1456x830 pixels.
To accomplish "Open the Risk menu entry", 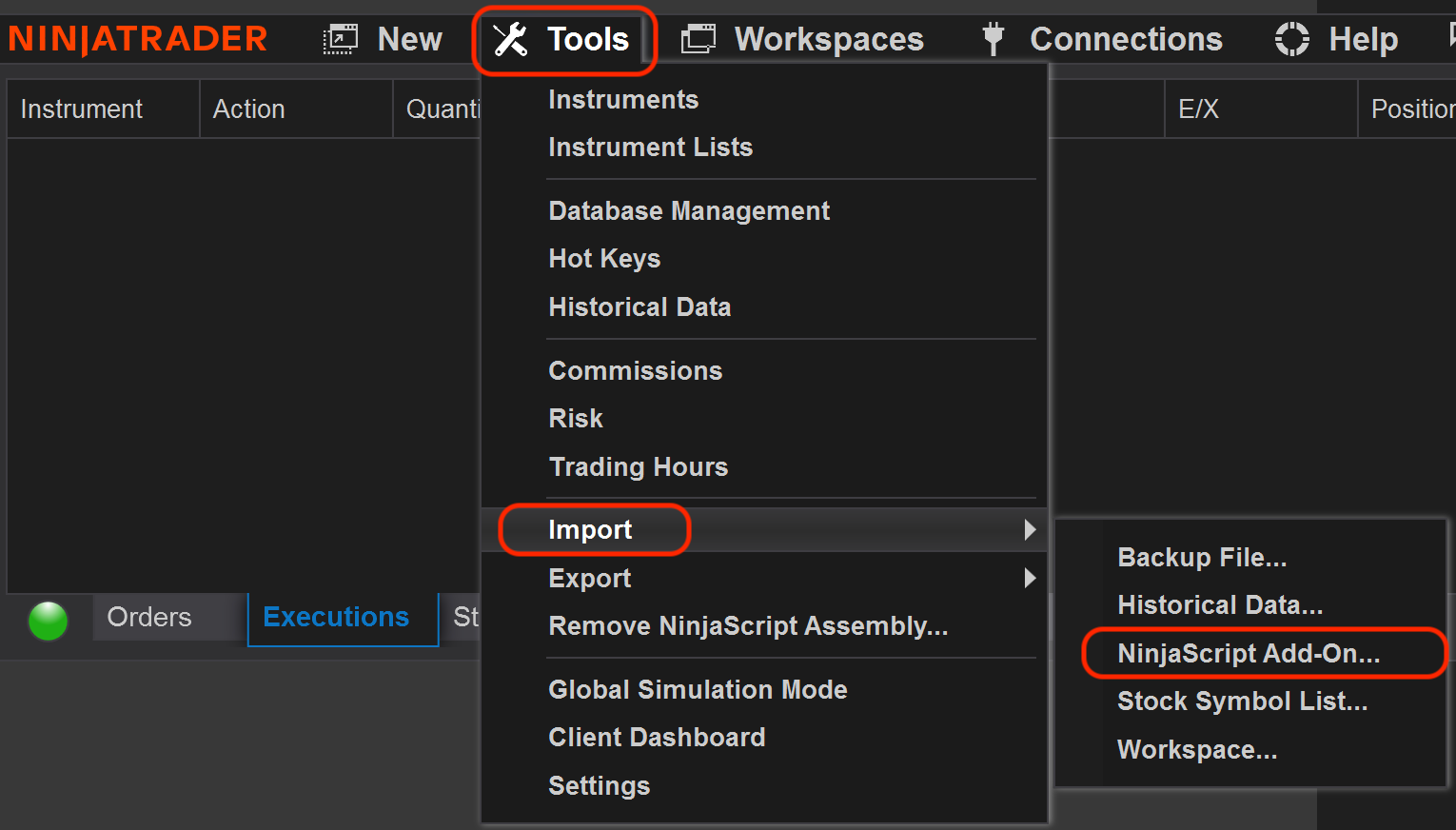I will [x=576, y=418].
